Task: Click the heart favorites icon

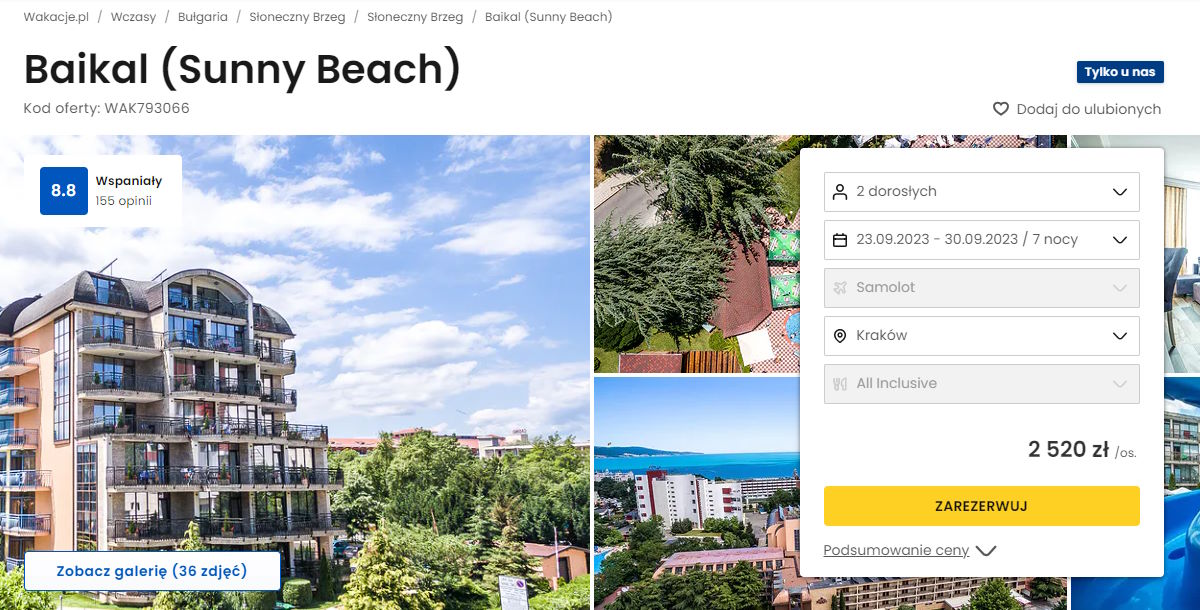Action: tap(1000, 109)
